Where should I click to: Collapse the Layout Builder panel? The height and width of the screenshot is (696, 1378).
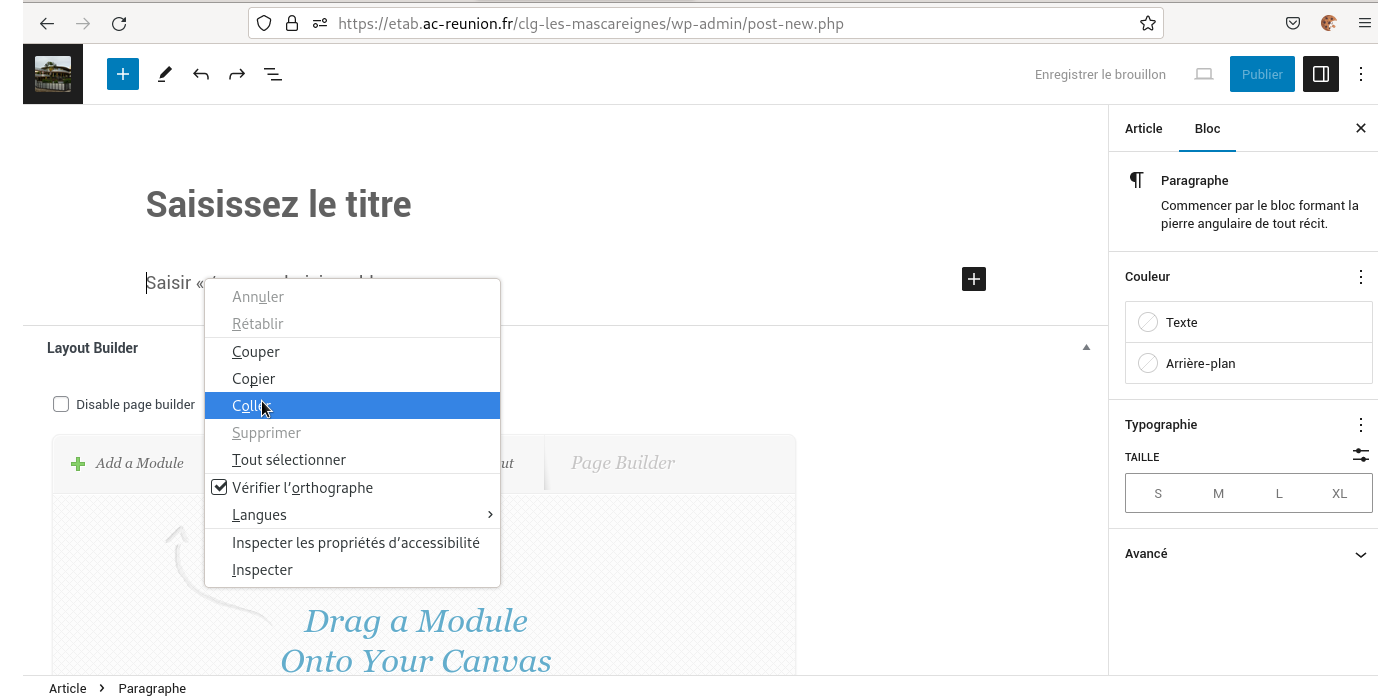click(x=1086, y=348)
